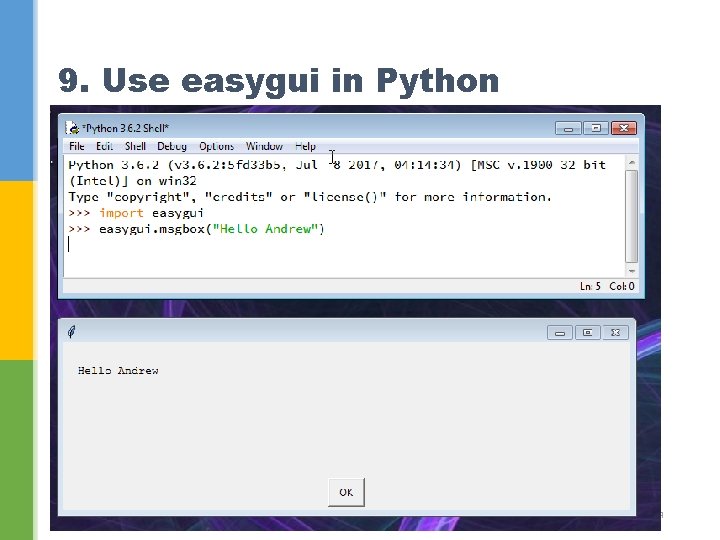Click the 'Type "copyright"' information line

point(310,197)
